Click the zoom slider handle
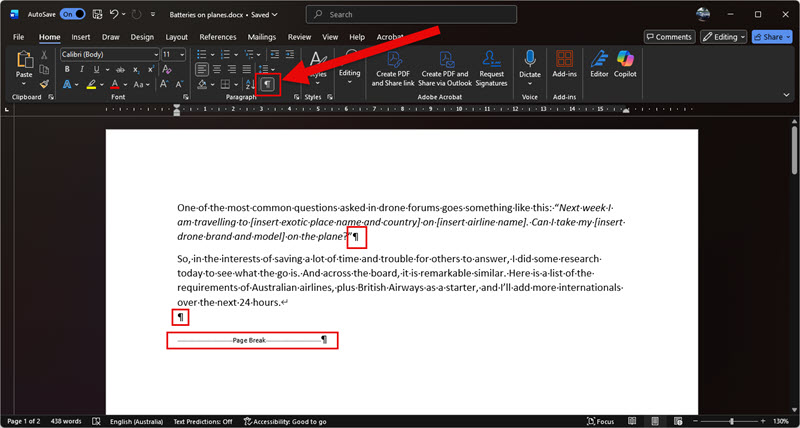Screen dimensions: 800x428 (731, 421)
